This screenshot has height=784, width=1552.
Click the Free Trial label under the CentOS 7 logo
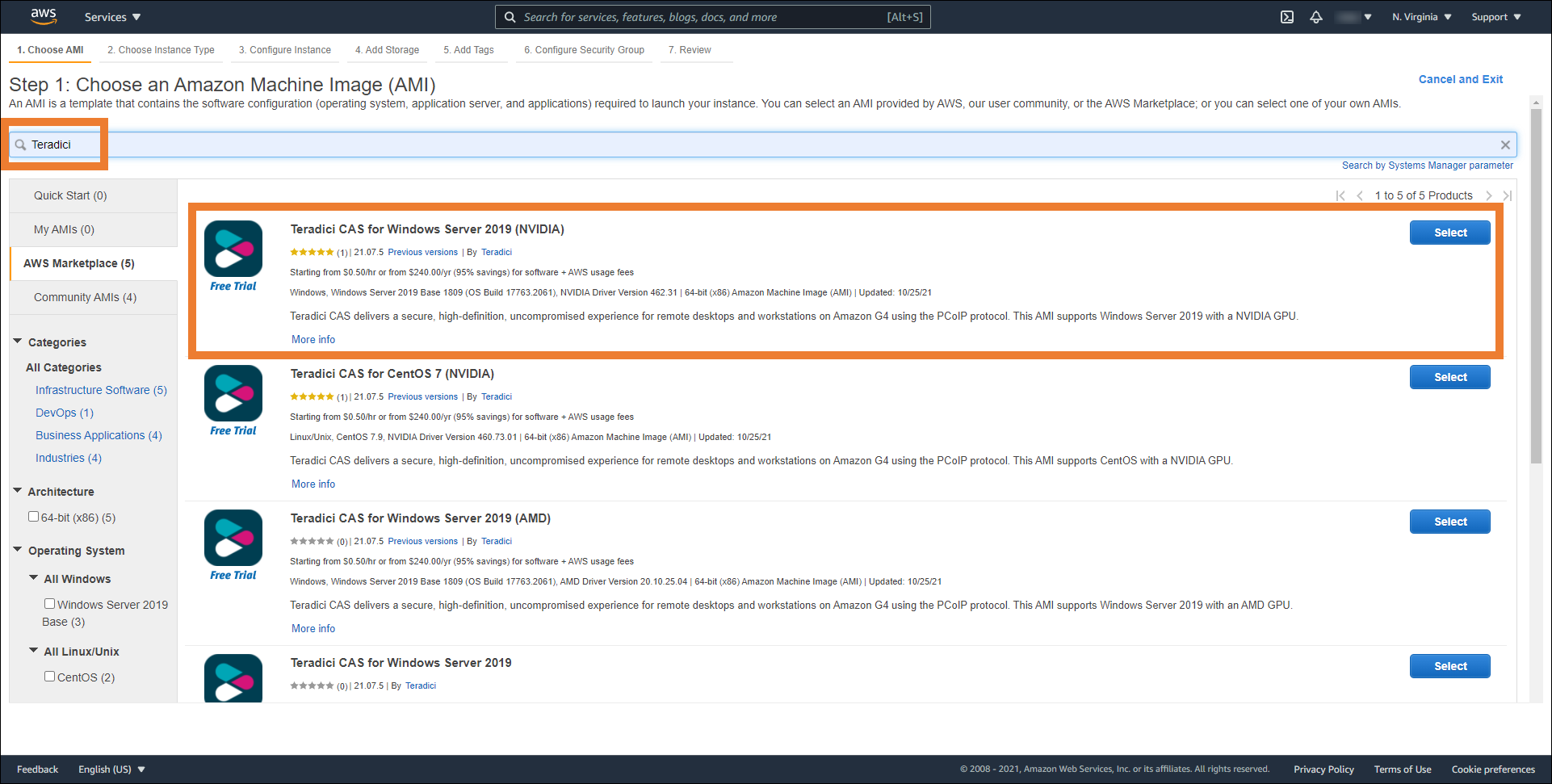tap(233, 430)
